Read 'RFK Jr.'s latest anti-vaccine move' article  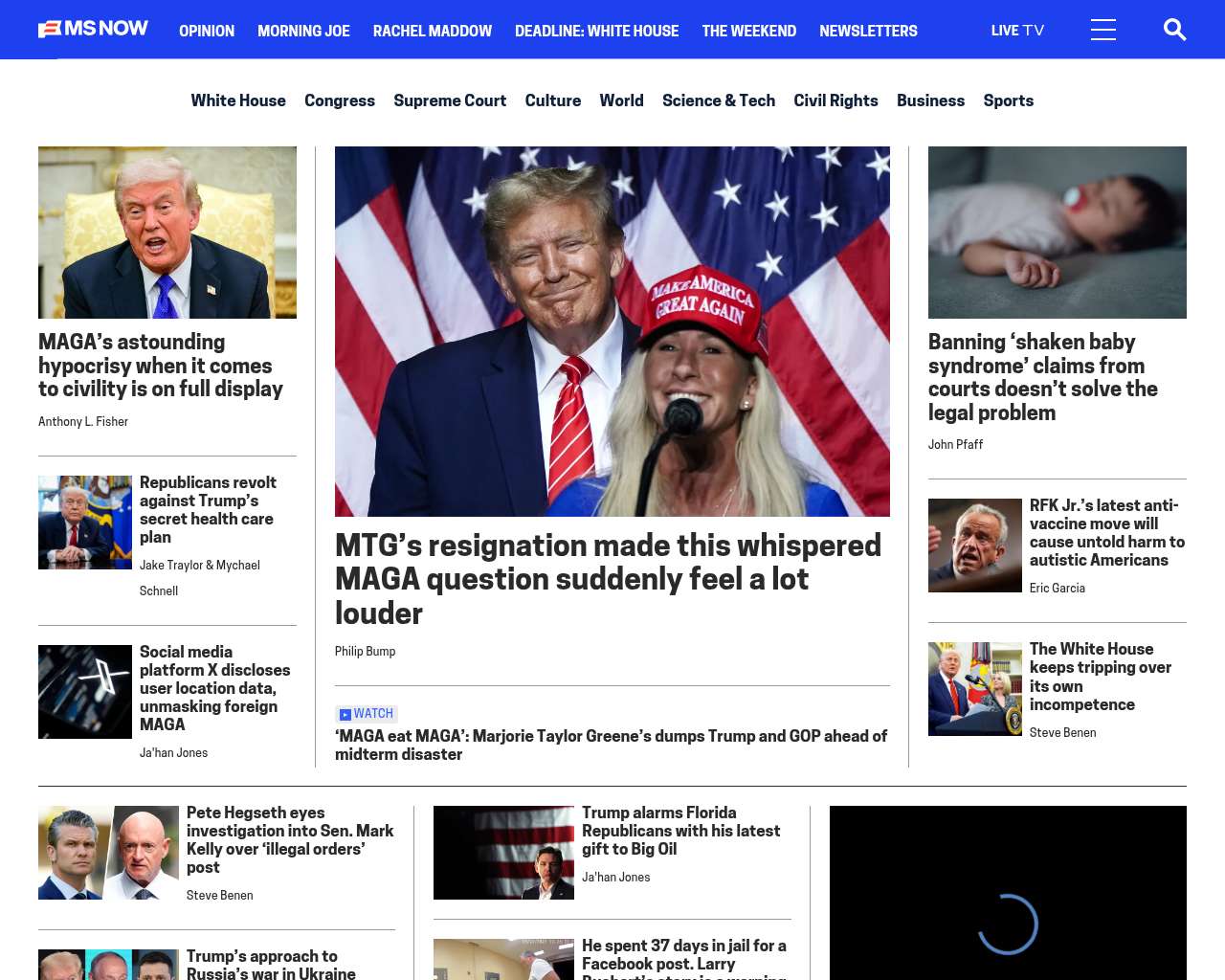pos(1107,533)
